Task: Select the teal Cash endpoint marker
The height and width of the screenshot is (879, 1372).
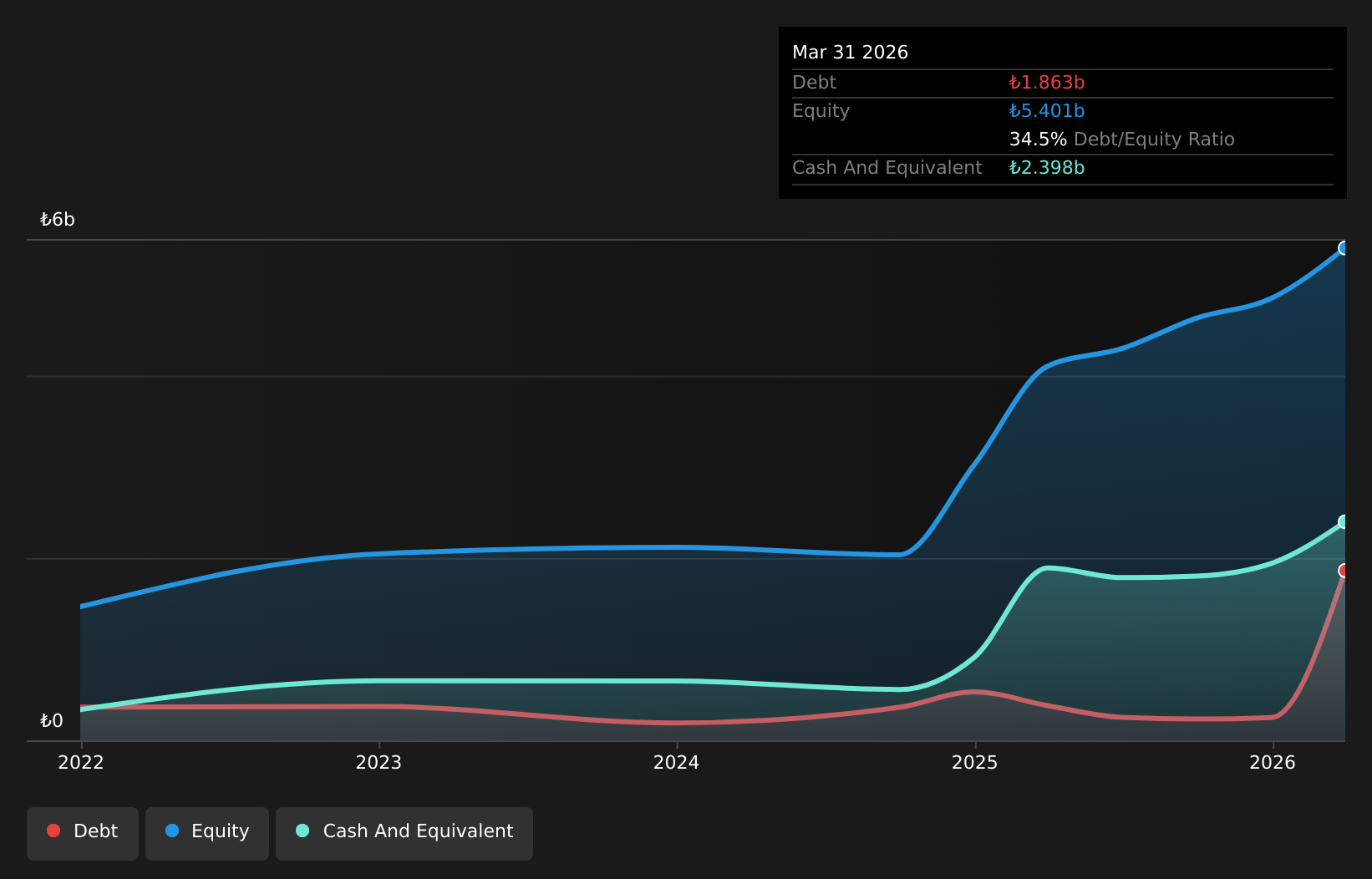Action: tap(1344, 522)
